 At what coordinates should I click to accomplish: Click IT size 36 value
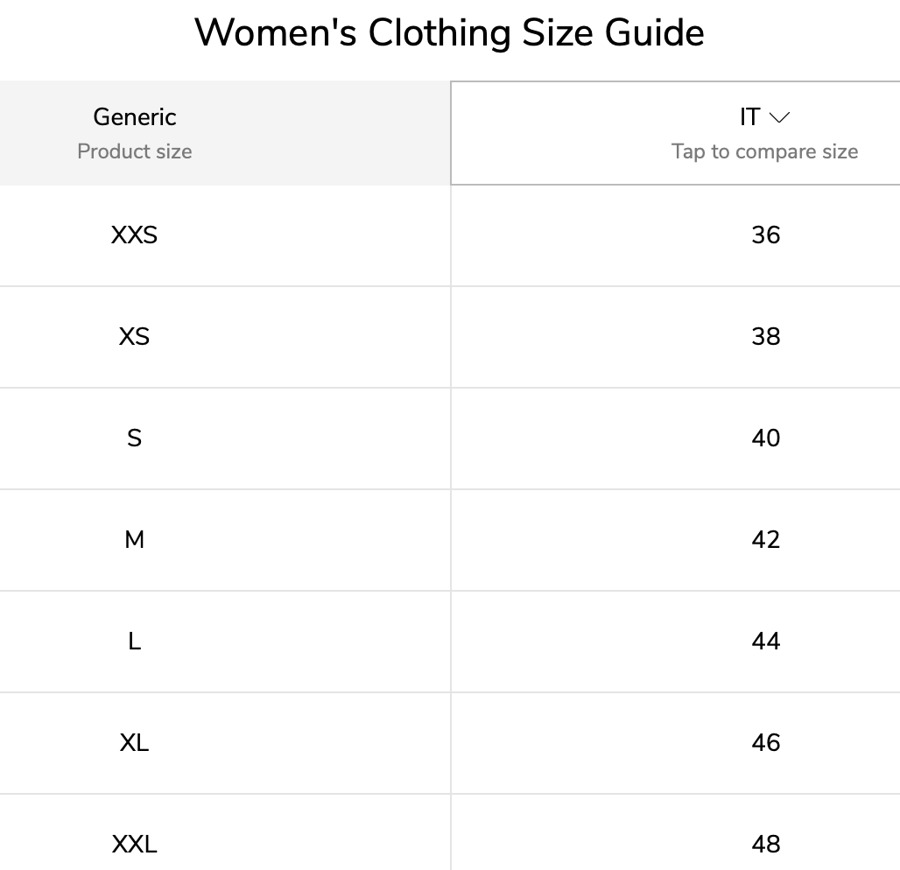765,235
